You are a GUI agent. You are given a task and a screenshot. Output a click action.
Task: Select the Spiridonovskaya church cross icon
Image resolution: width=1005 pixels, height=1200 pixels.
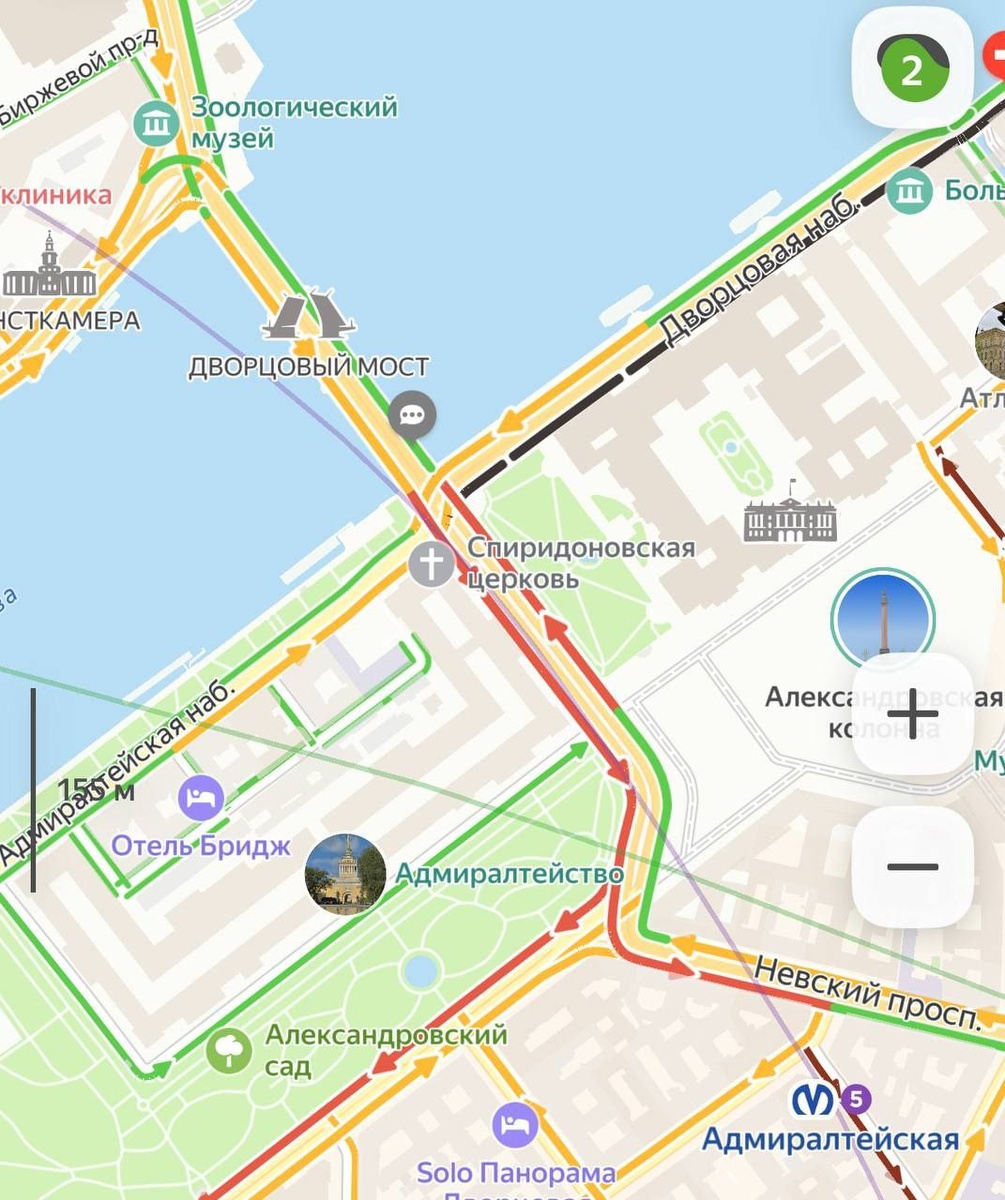click(431, 565)
